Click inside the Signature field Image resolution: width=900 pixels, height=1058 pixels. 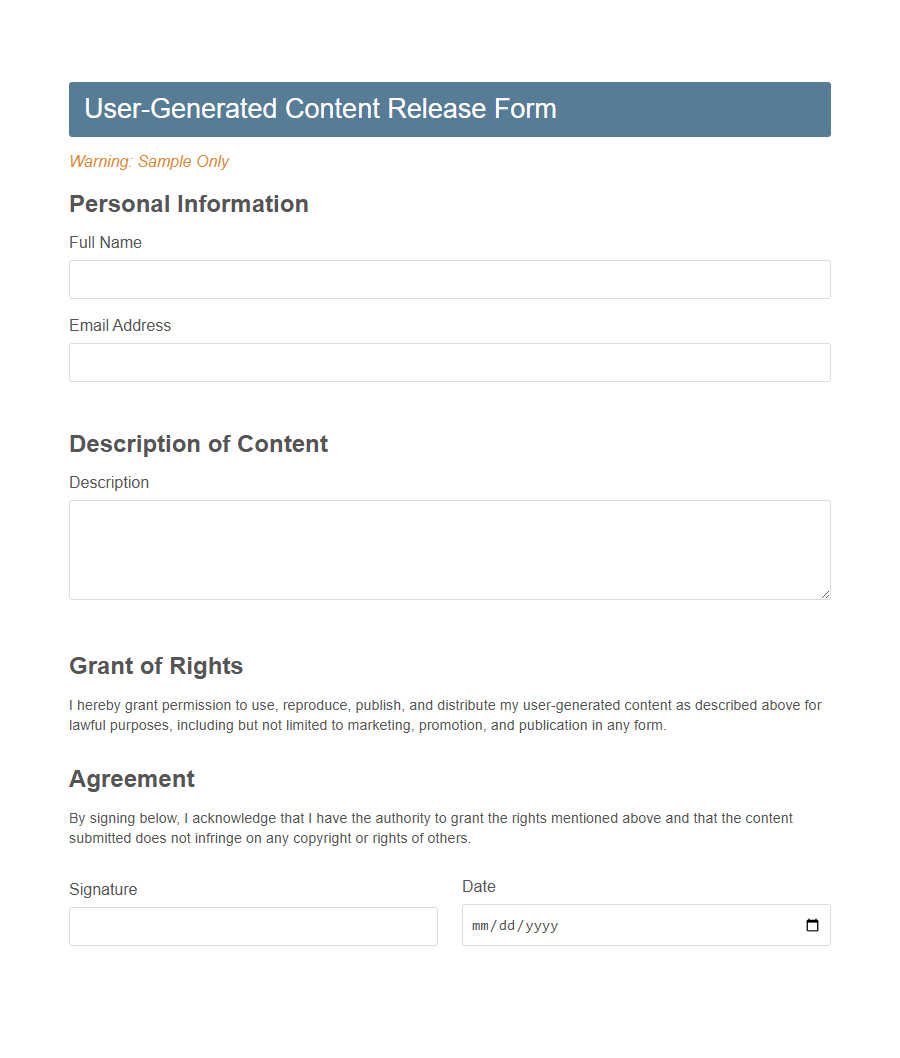pos(253,926)
